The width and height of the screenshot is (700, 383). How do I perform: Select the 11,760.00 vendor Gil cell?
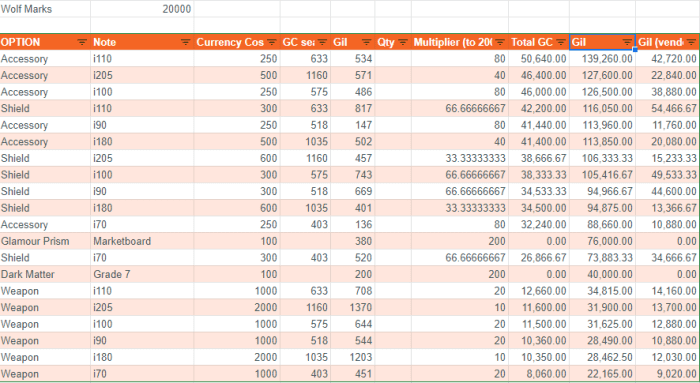point(667,125)
